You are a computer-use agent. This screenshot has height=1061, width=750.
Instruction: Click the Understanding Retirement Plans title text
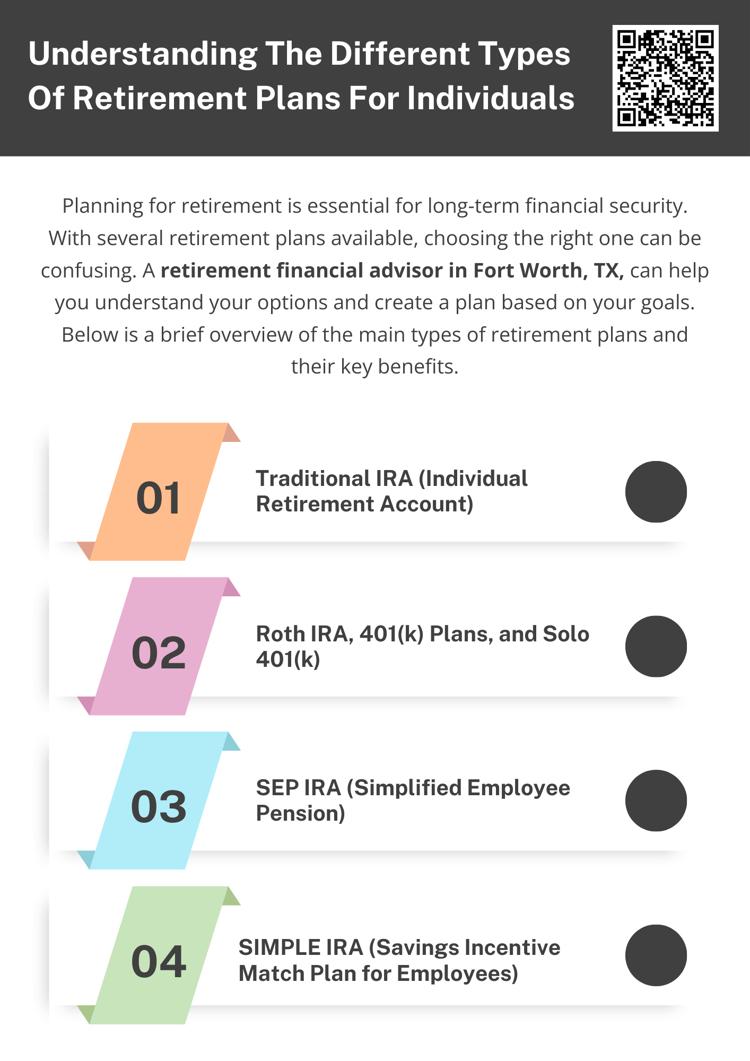coord(300,76)
